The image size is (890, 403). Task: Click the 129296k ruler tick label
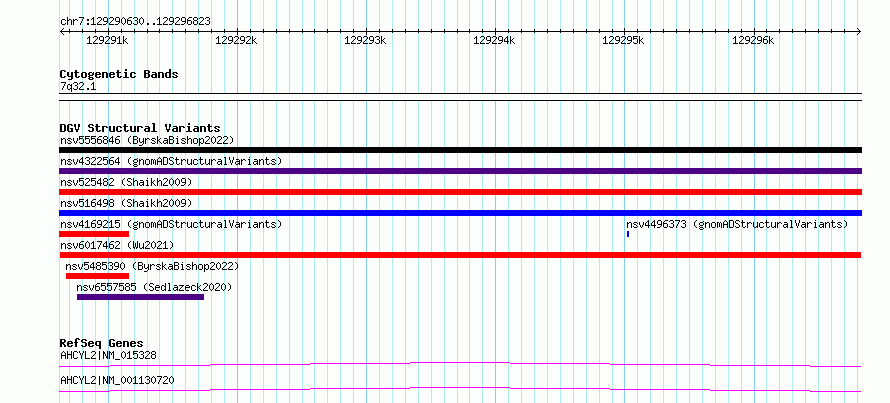coord(753,40)
